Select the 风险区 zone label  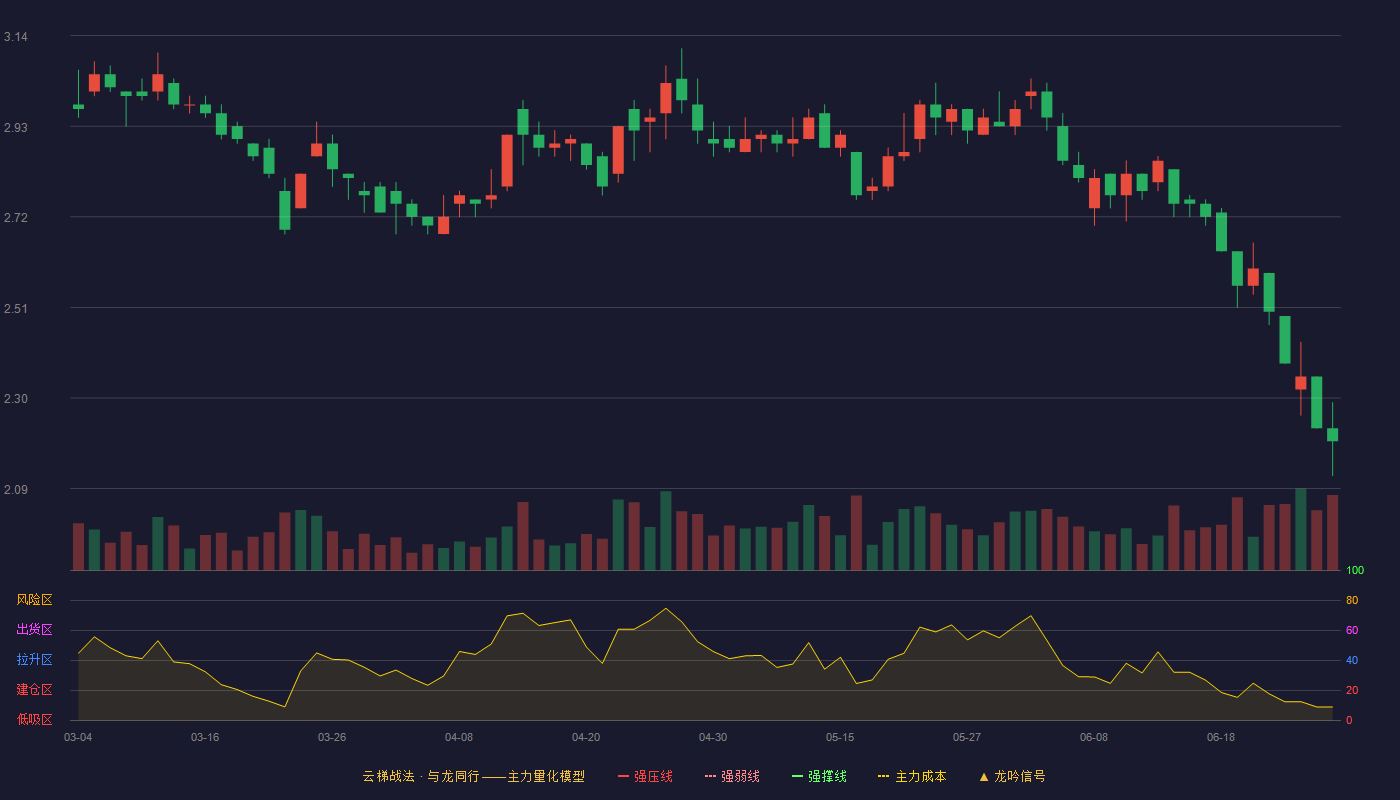[34, 600]
